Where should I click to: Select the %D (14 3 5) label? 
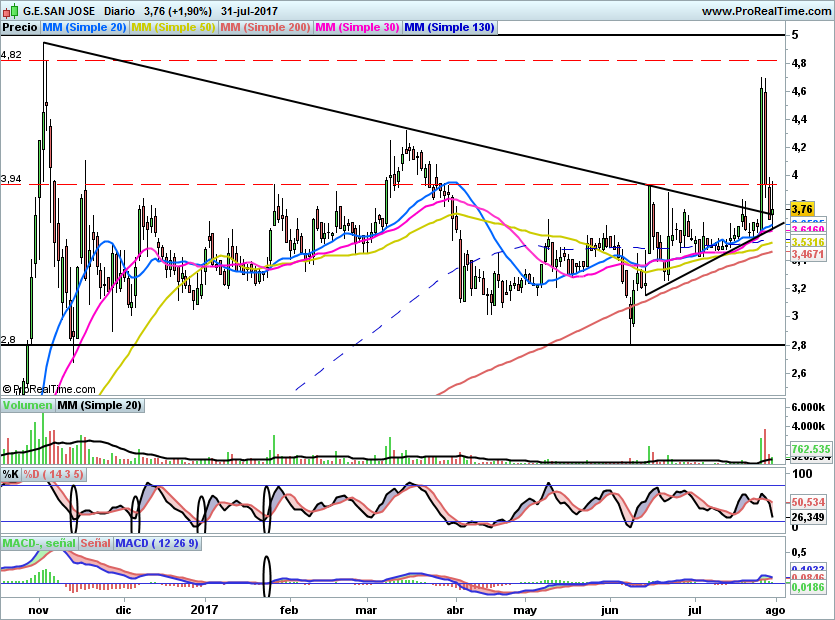(53, 474)
